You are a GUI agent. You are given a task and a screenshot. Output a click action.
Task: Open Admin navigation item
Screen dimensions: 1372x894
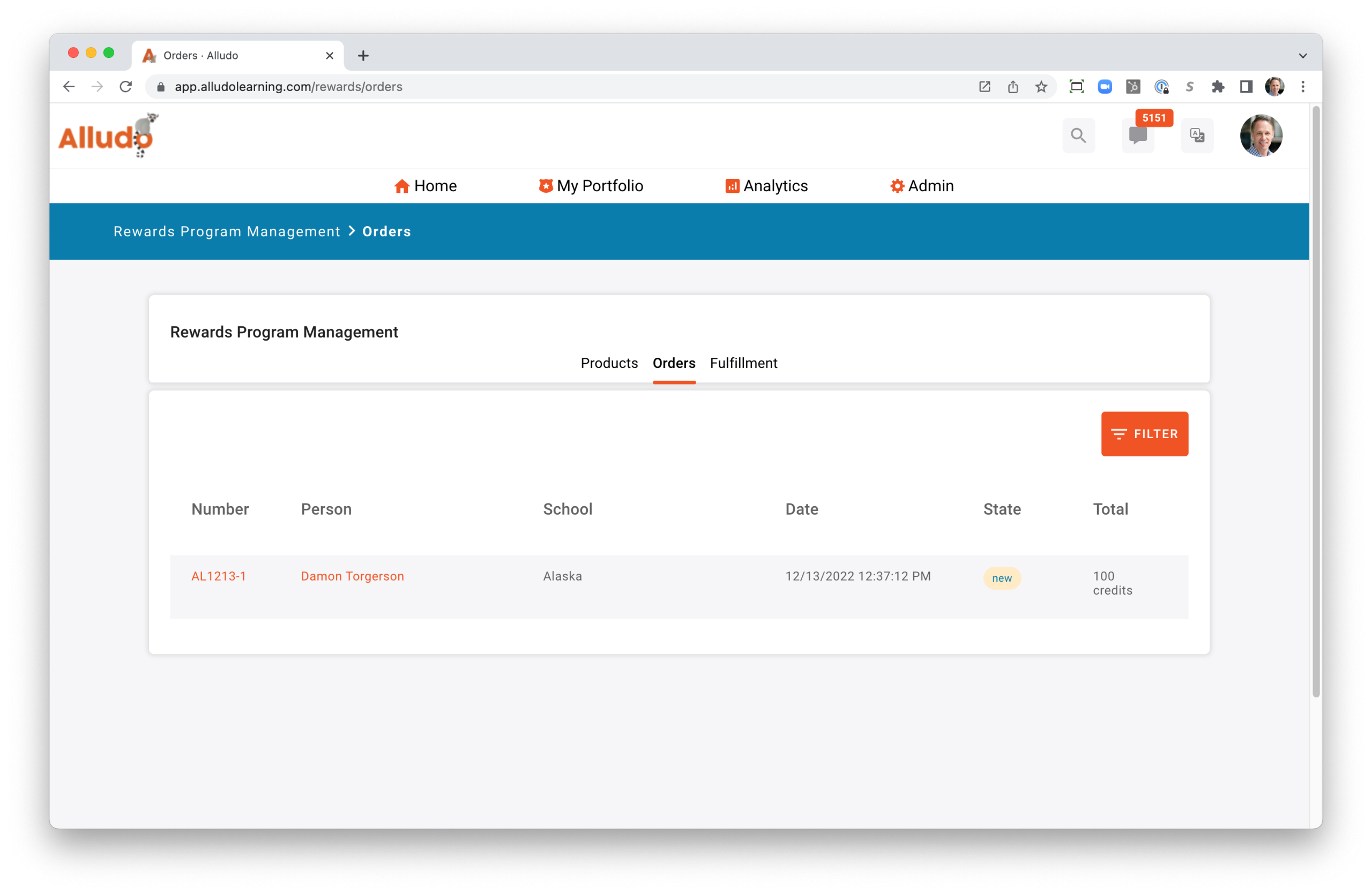[922, 185]
